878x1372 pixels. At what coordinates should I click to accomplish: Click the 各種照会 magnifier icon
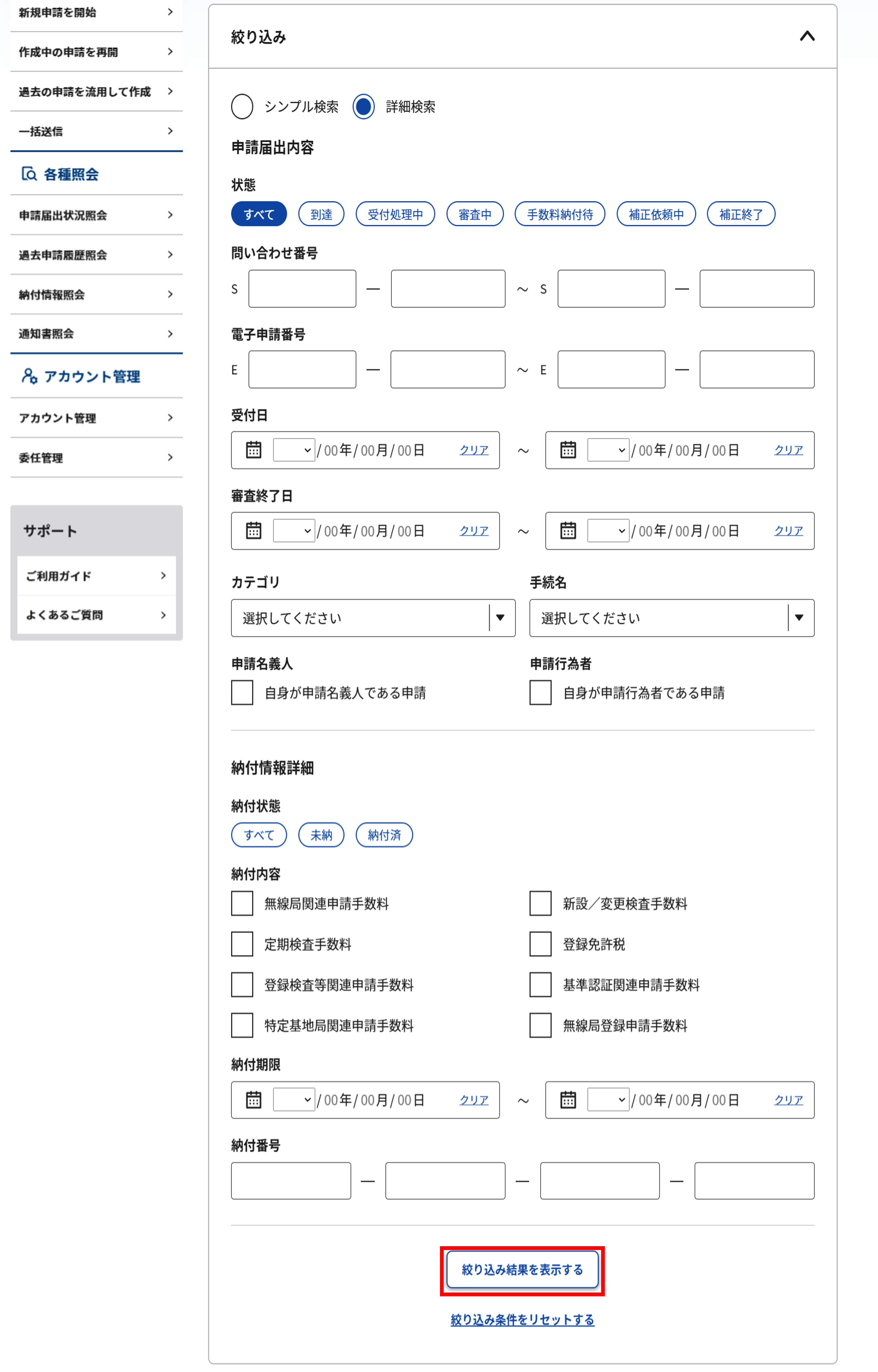[x=29, y=174]
